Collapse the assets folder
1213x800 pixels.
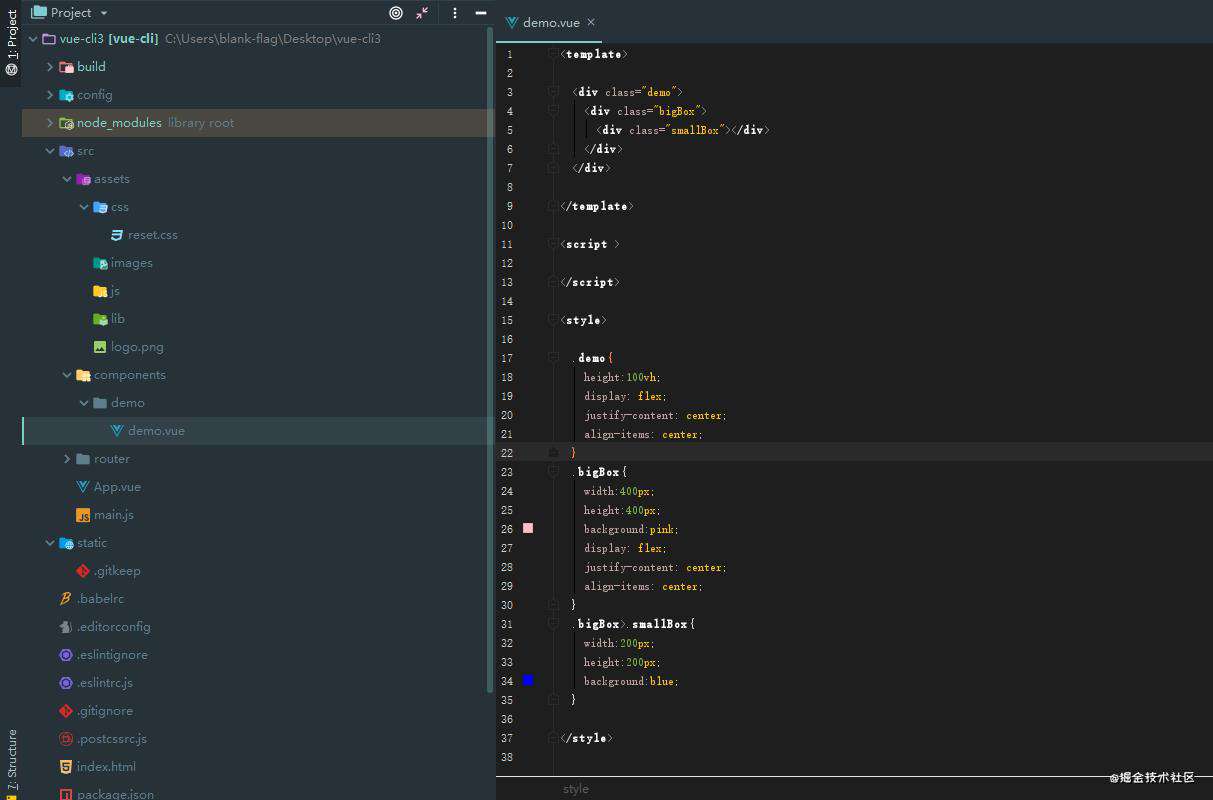pyautogui.click(x=67, y=179)
